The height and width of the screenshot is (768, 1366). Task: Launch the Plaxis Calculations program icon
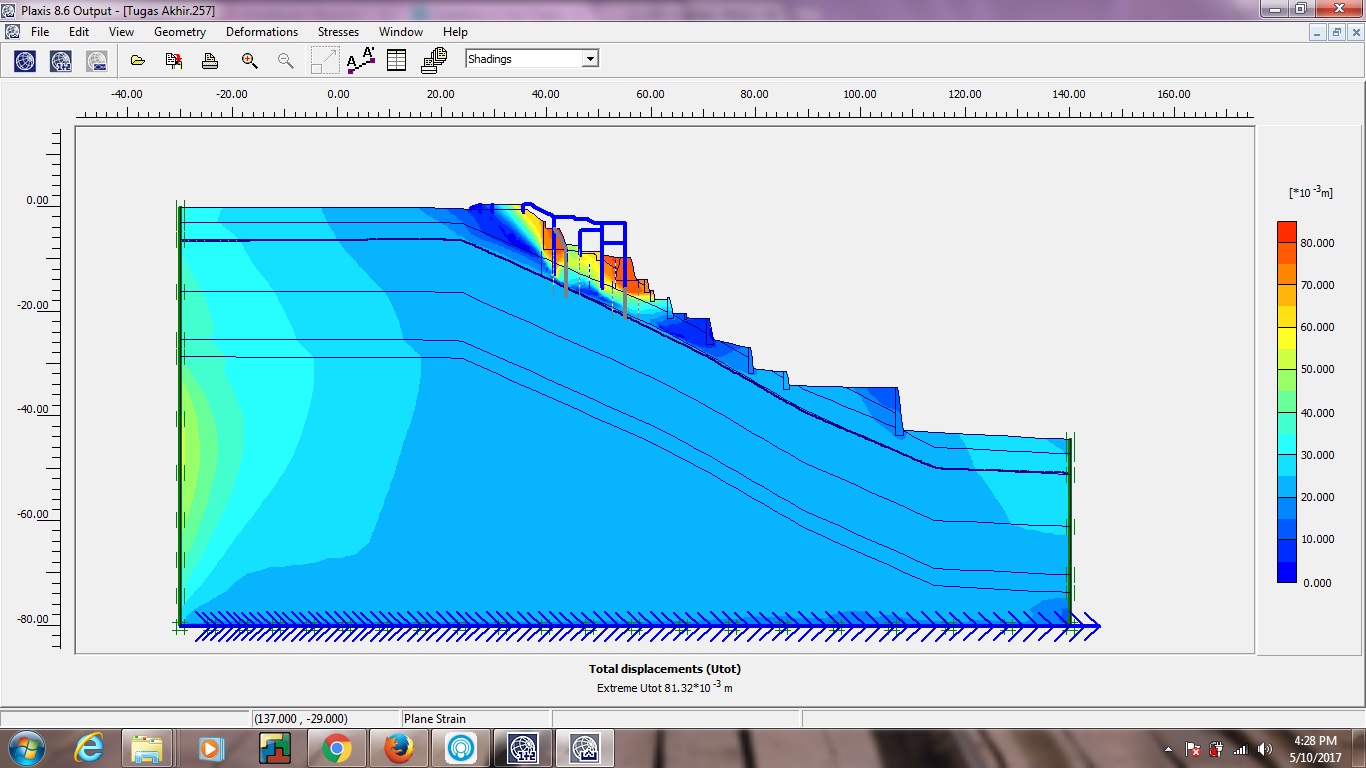tap(61, 61)
